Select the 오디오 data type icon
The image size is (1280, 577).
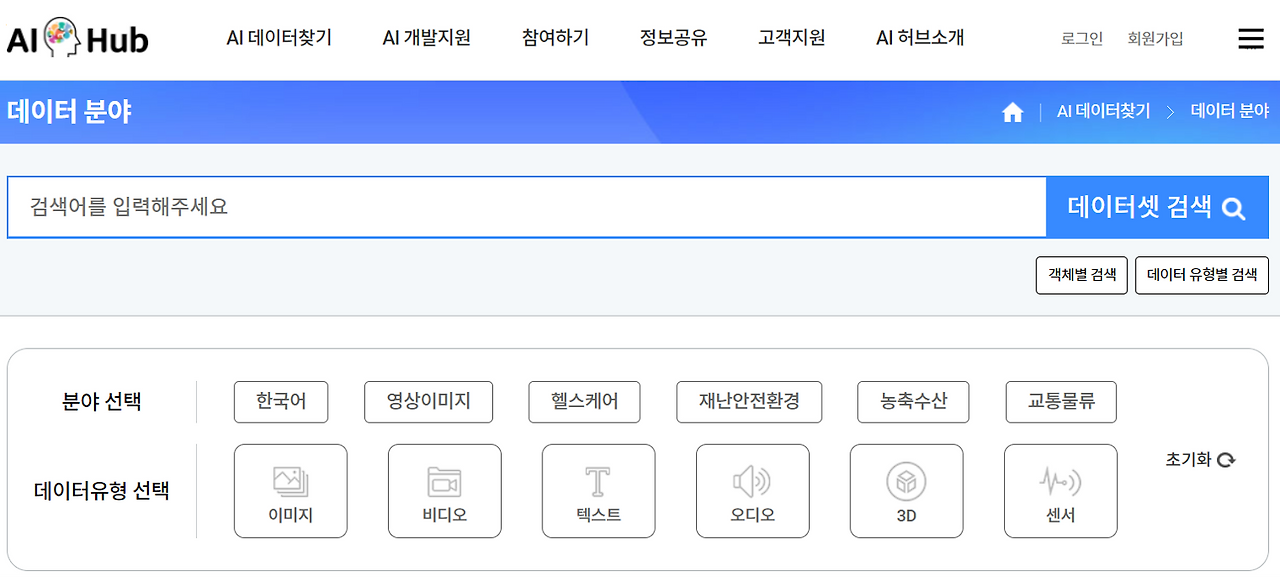752,490
